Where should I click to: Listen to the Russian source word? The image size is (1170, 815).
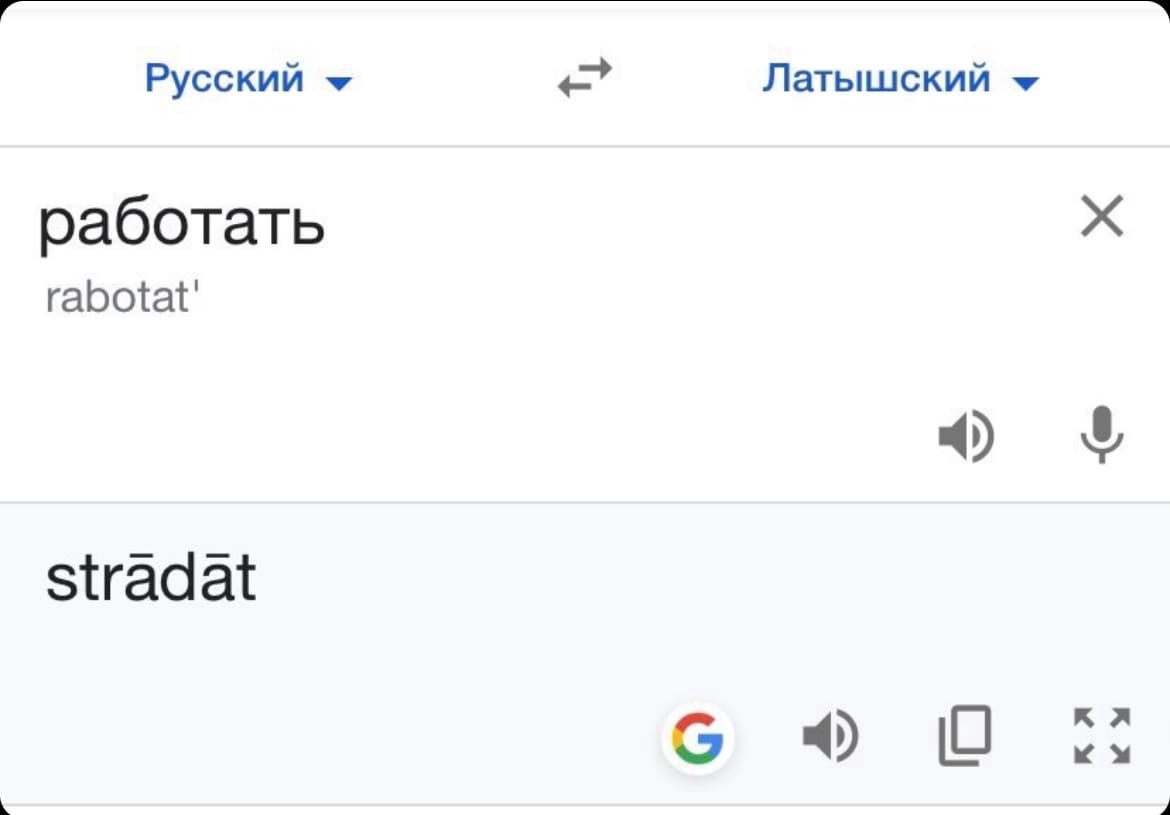[965, 436]
